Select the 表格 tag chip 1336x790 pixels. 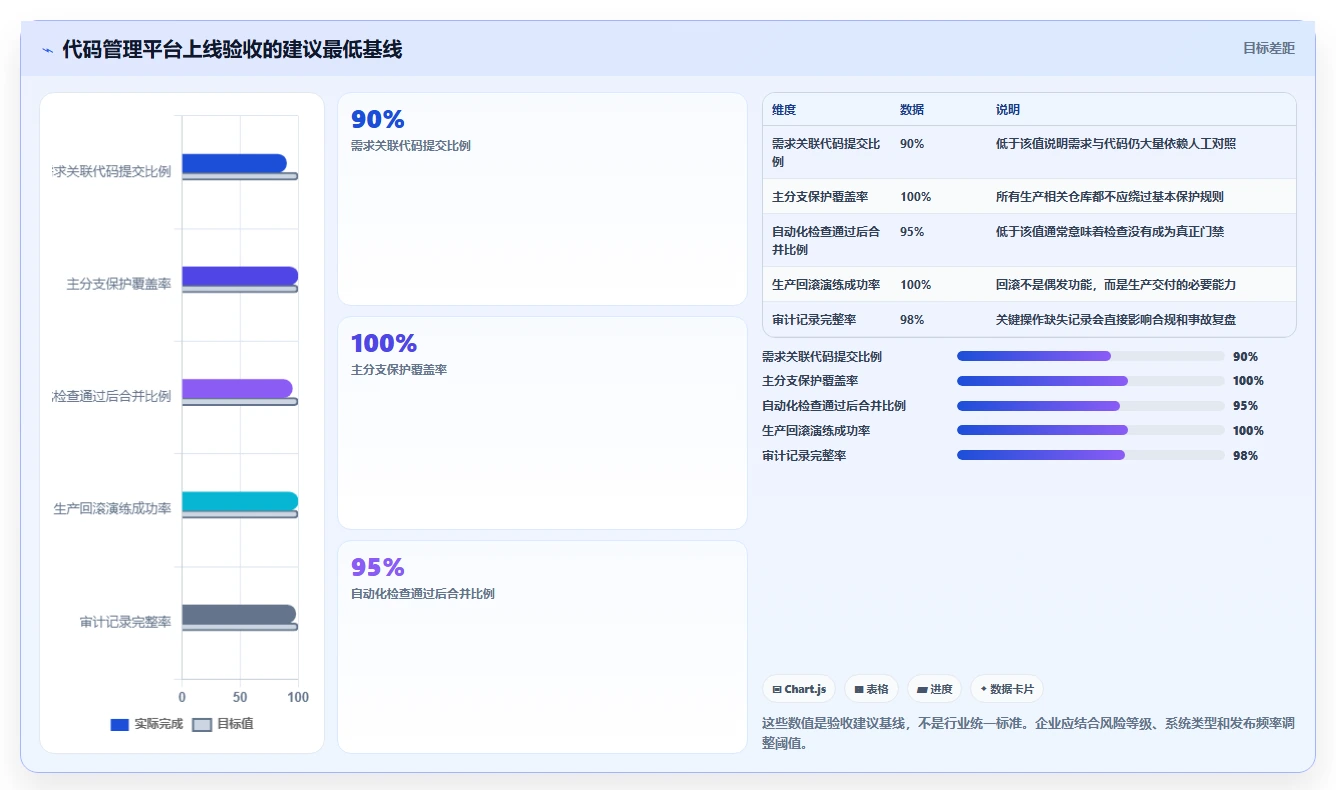click(x=871, y=689)
